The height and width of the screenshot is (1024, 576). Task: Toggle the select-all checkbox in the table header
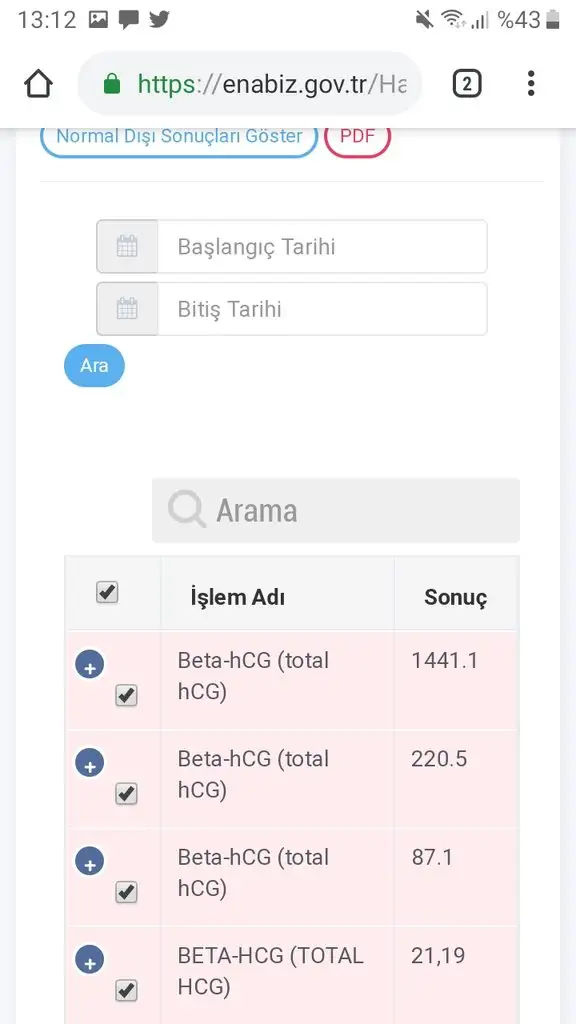tap(105, 592)
